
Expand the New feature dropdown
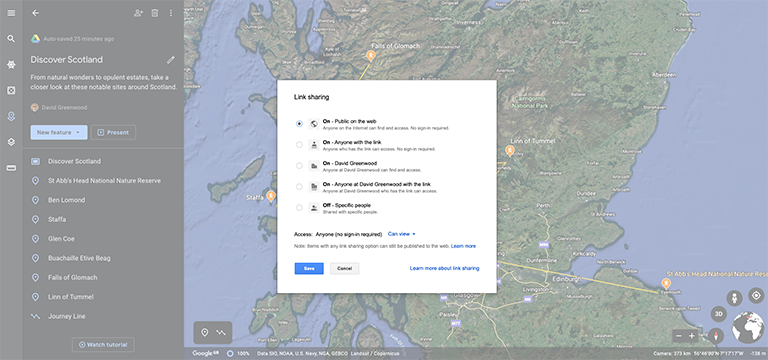coord(59,132)
